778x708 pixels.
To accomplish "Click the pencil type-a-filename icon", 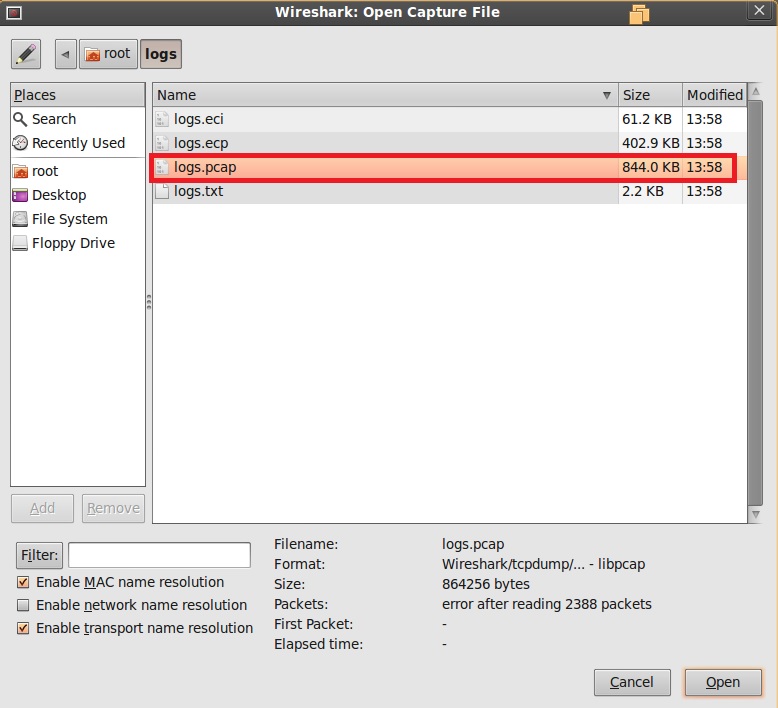I will click(x=26, y=54).
